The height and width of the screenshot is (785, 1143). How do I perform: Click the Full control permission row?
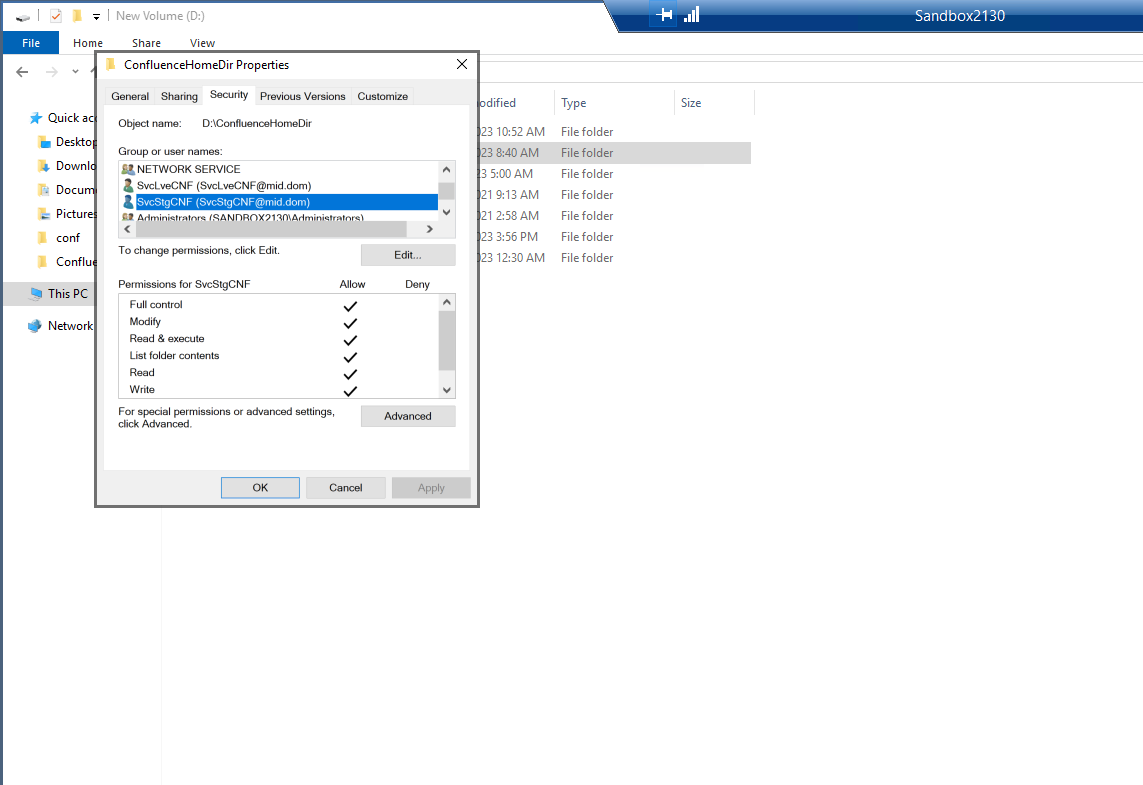click(279, 305)
